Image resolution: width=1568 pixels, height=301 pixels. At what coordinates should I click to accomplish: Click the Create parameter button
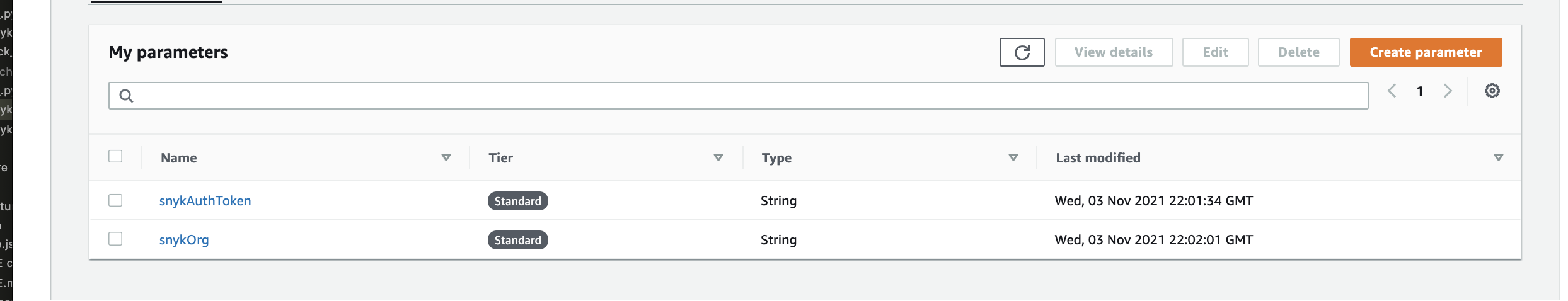tap(1426, 52)
